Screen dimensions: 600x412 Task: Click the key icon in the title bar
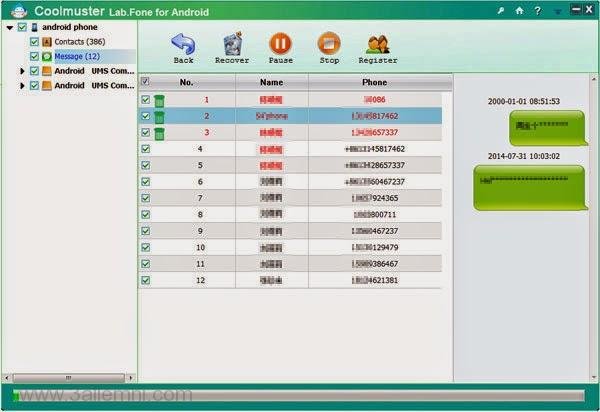pos(500,10)
